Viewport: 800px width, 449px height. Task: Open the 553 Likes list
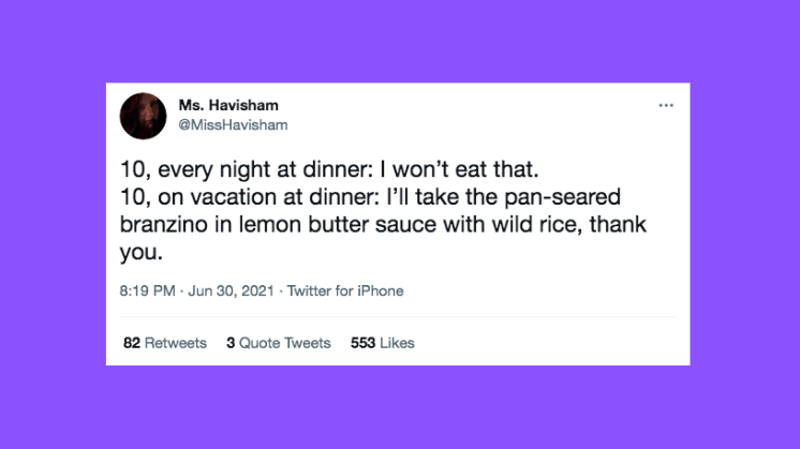point(383,343)
